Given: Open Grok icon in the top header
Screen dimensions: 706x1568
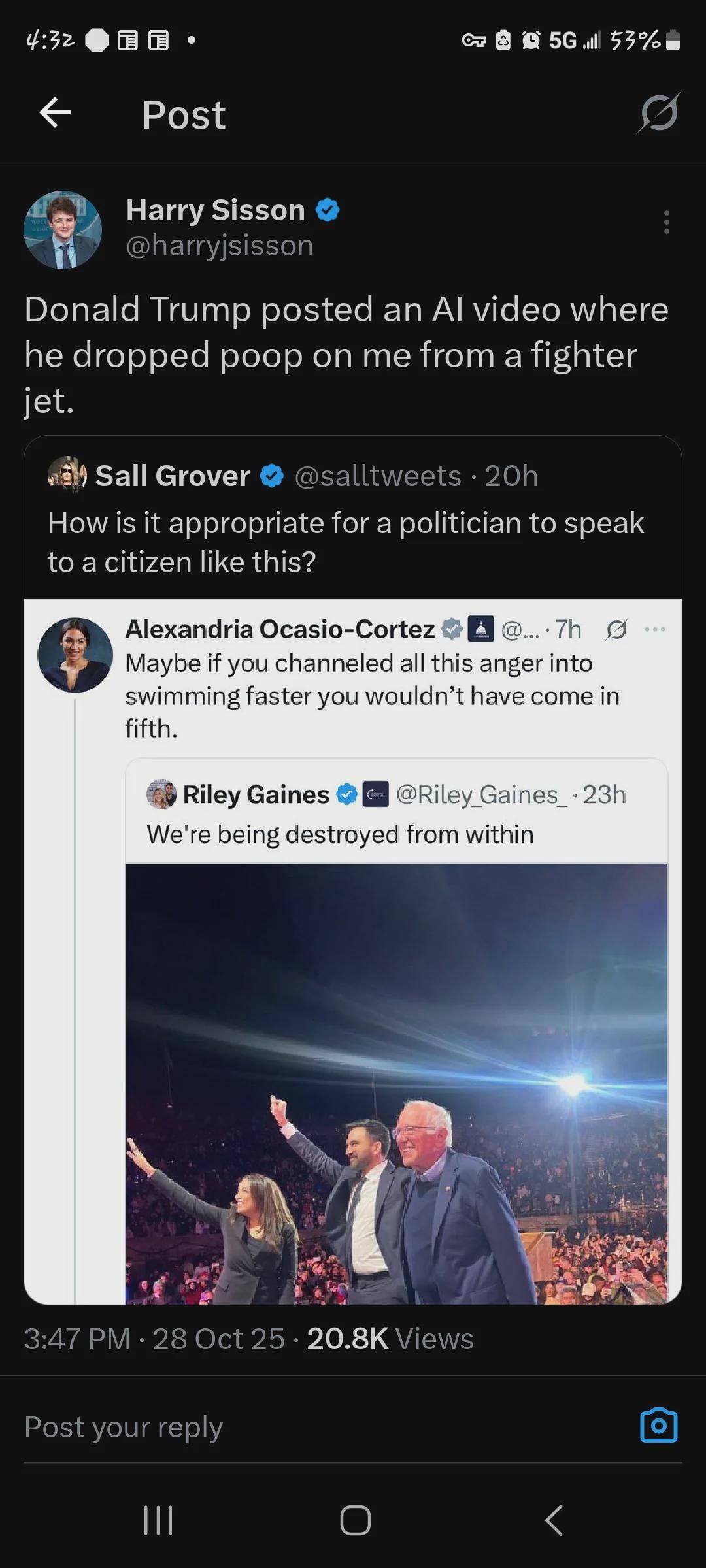Looking at the screenshot, I should [659, 114].
